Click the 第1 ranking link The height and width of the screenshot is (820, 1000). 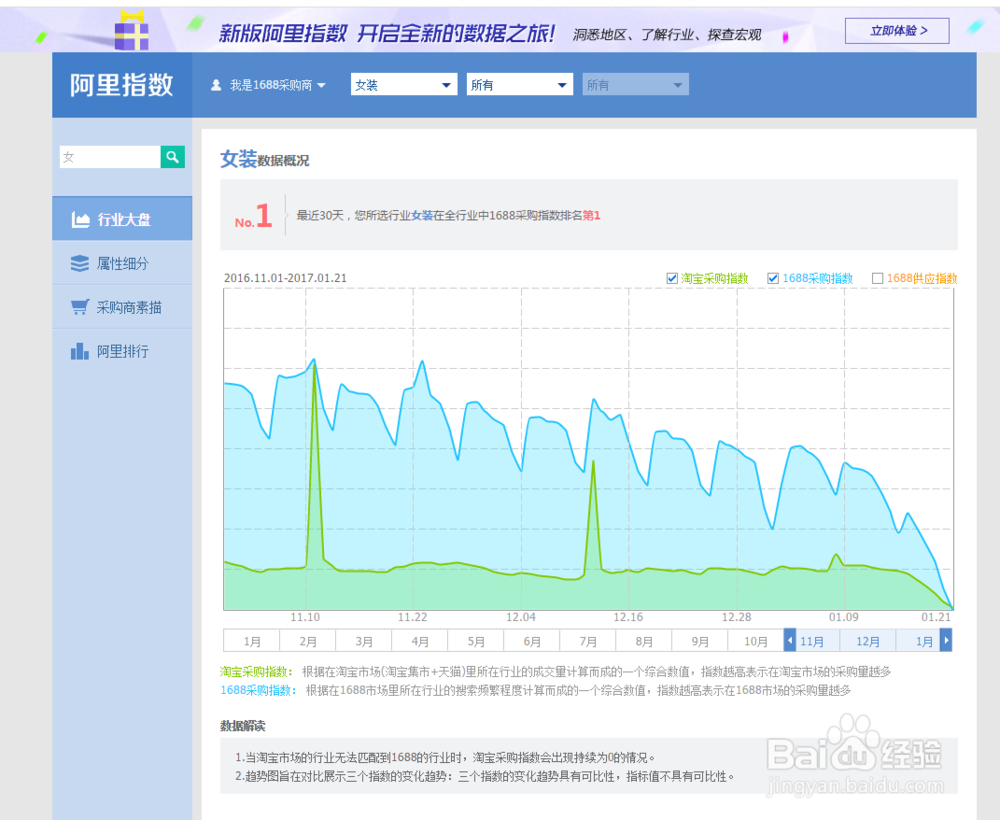[x=591, y=216]
